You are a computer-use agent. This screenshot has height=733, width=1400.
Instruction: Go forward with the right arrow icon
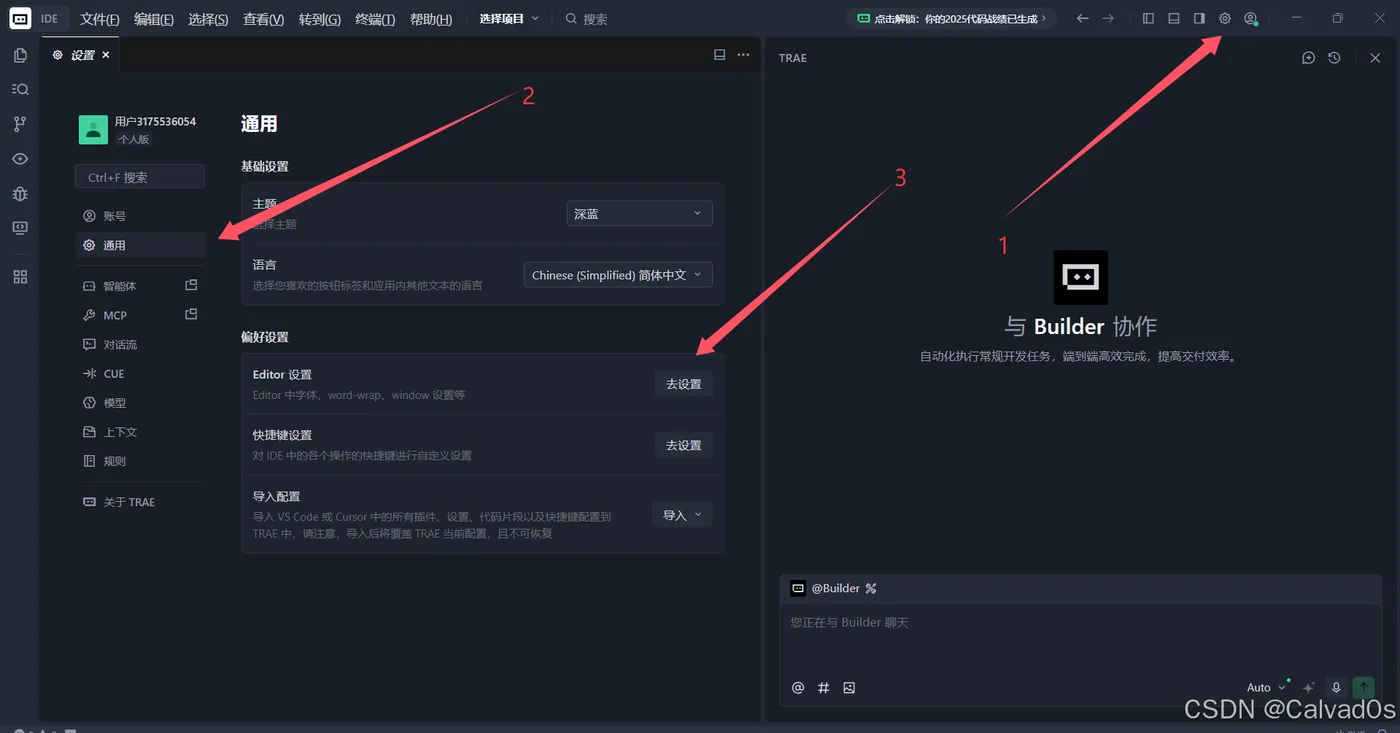1108,18
